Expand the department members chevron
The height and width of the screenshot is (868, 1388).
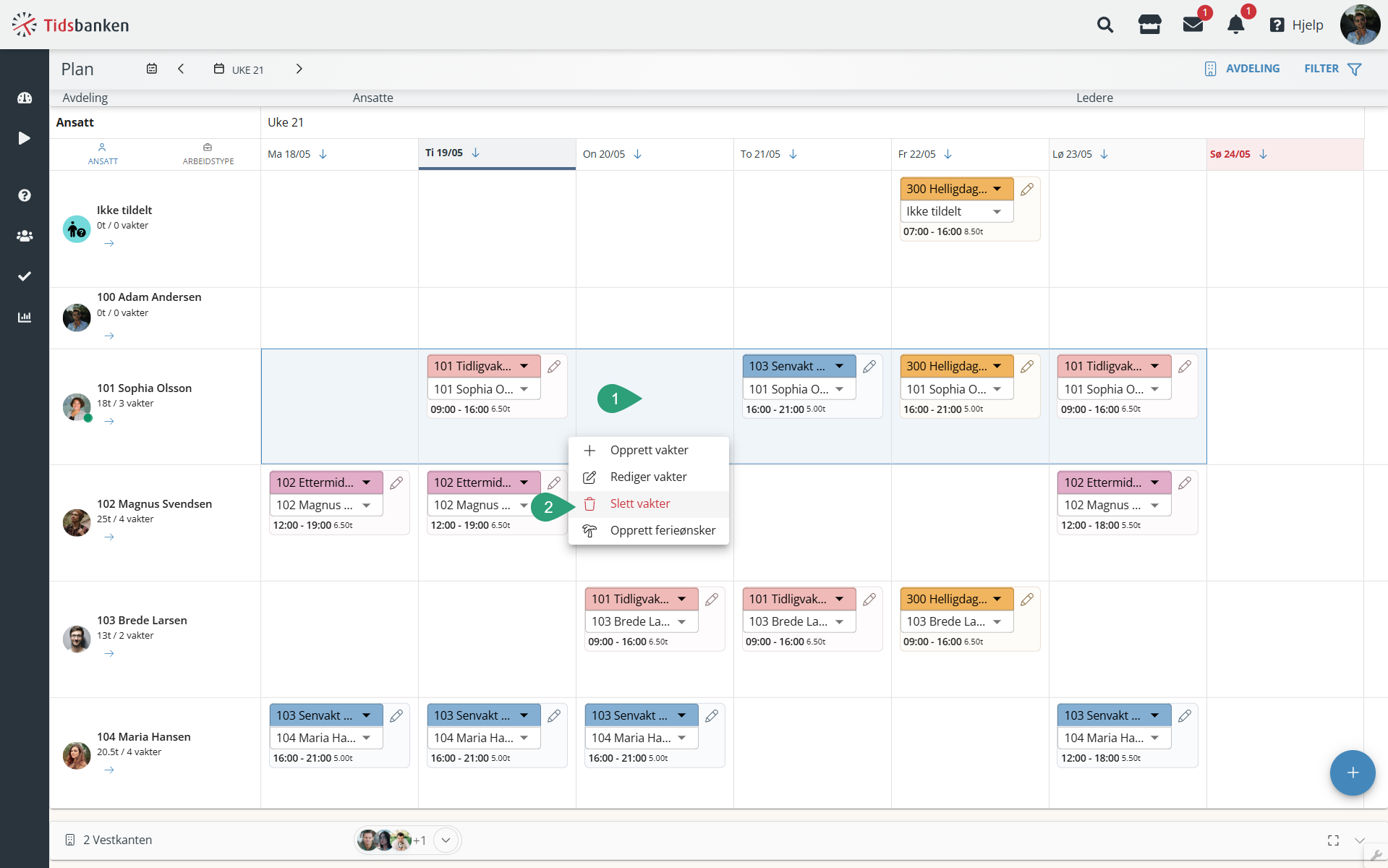[x=446, y=840]
